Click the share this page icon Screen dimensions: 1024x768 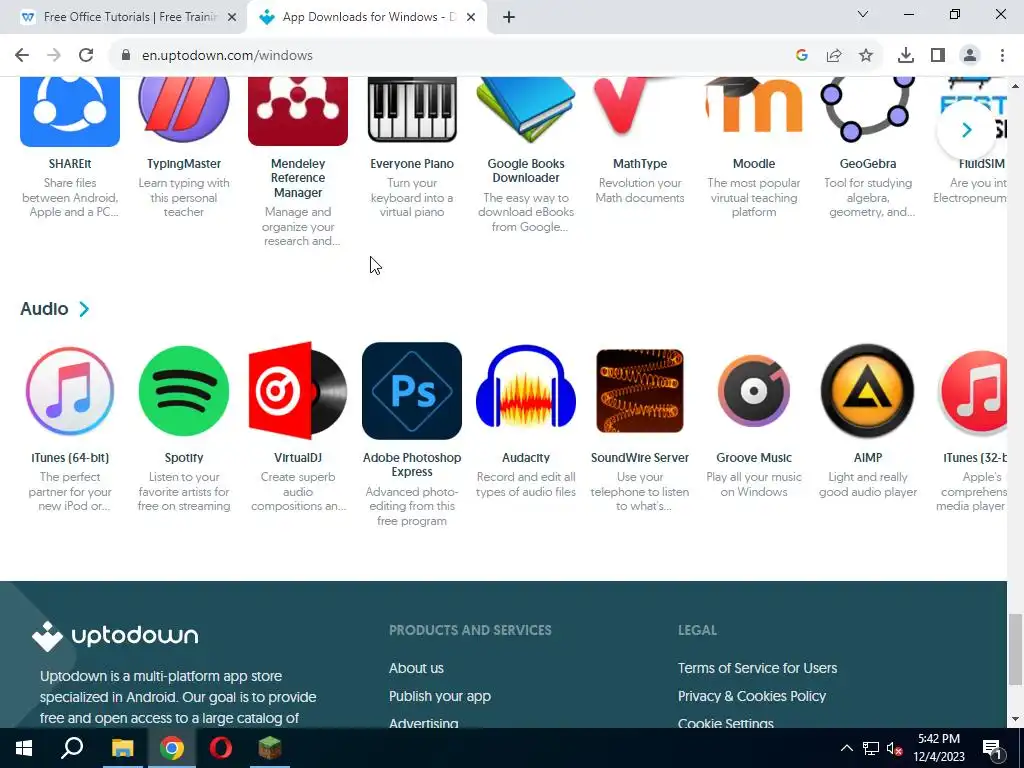[x=834, y=56]
